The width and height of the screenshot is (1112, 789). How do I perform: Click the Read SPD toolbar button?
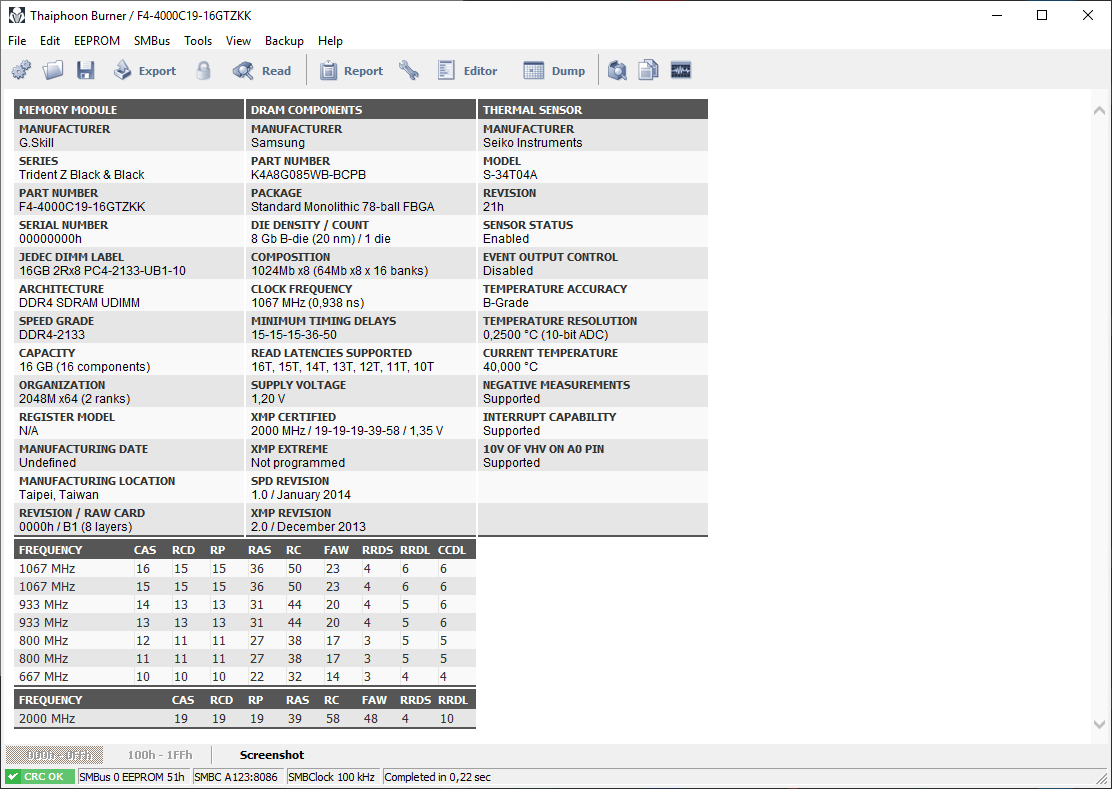pos(262,70)
